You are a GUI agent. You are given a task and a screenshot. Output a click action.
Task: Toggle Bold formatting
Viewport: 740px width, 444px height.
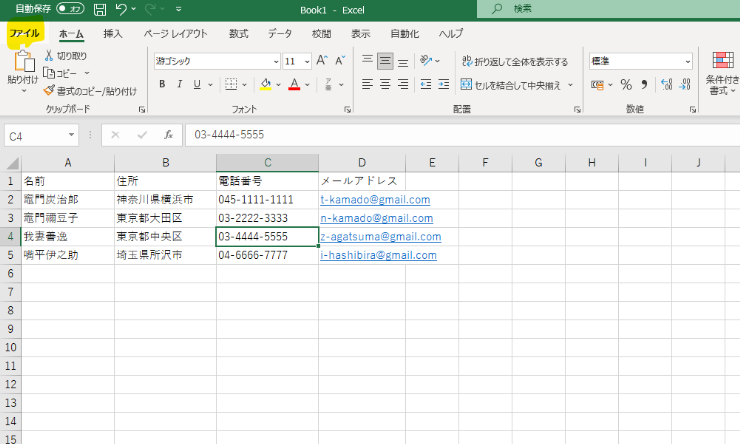162,84
